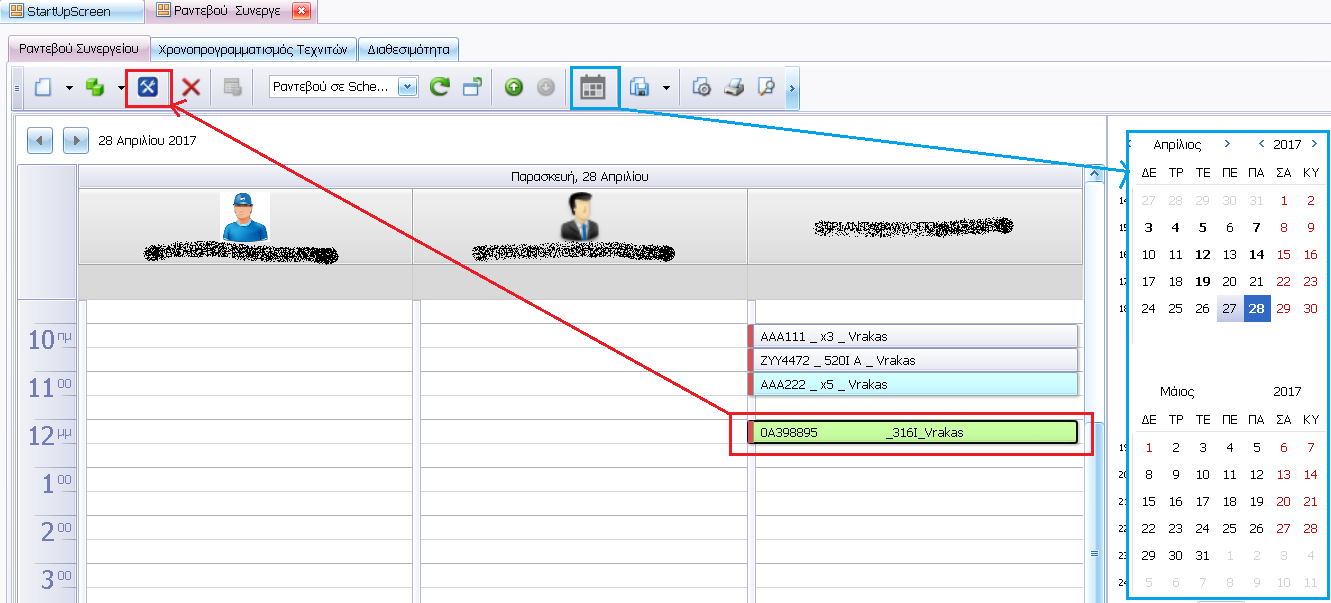Image resolution: width=1331 pixels, height=603 pixels.
Task: Click the green refresh arrow icon
Action: coord(439,88)
